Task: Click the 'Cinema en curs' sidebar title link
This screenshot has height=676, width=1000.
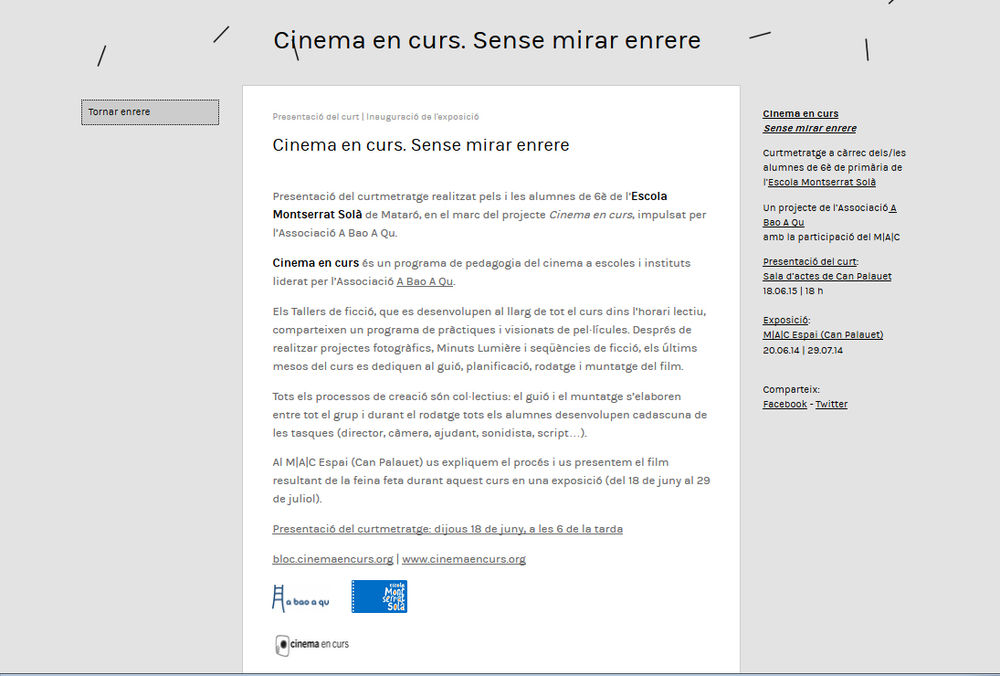Action: tap(800, 114)
